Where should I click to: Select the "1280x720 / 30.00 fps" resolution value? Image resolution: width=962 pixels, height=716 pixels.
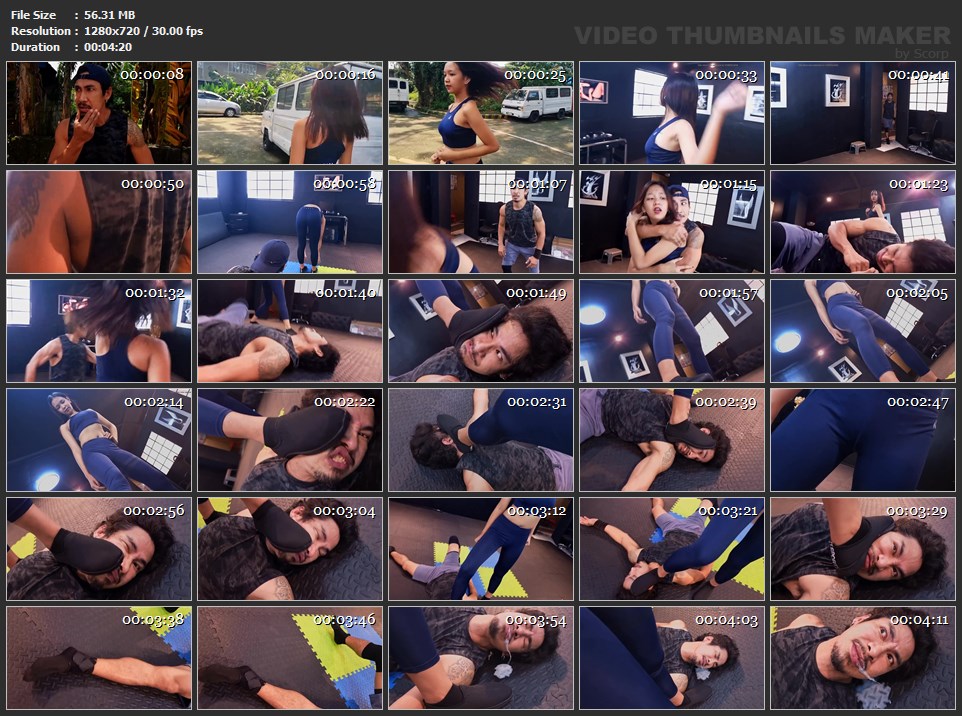144,31
